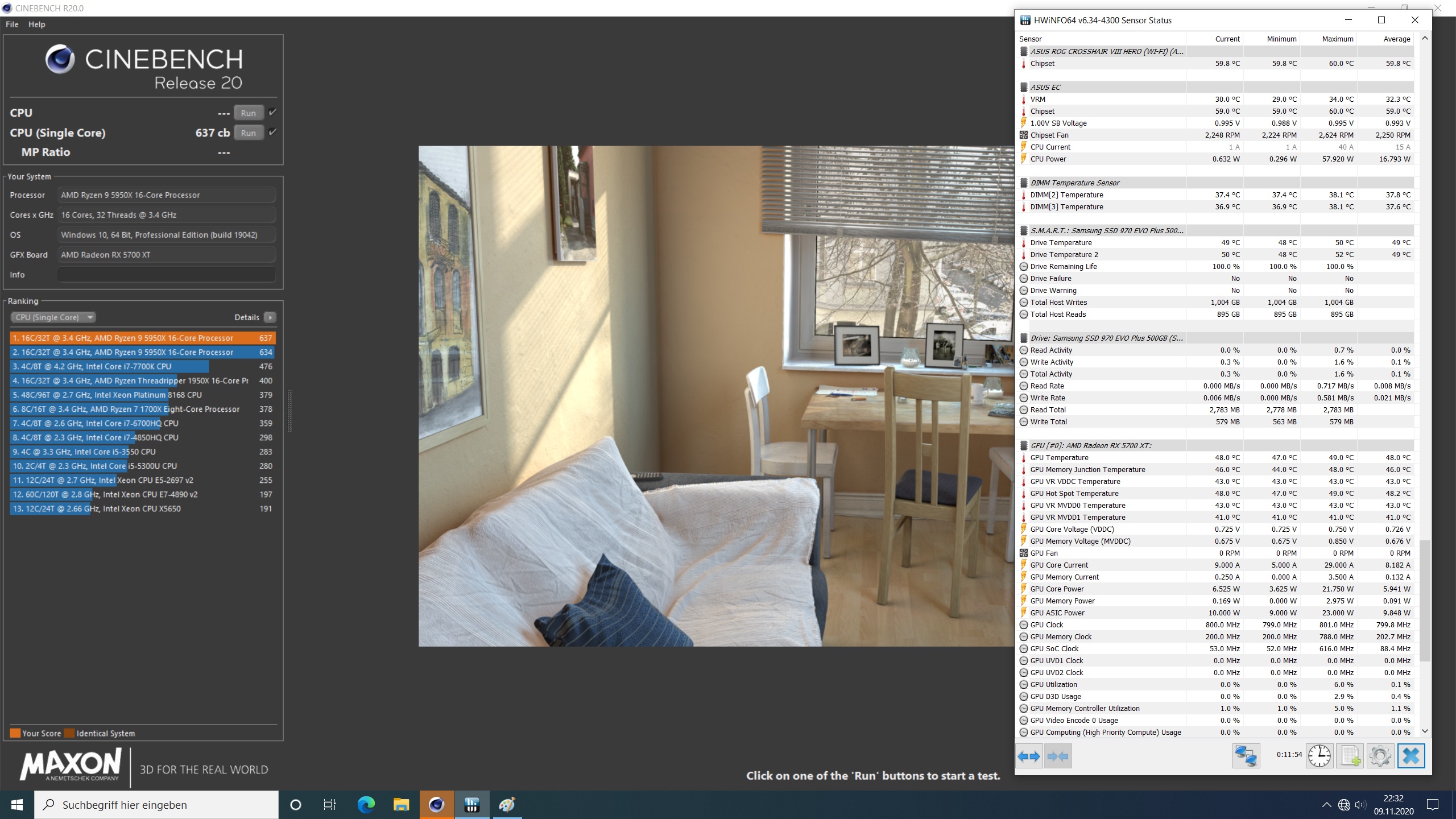This screenshot has height=819, width=1456.
Task: Click HWiNFO icon in the taskbar
Action: (x=471, y=805)
